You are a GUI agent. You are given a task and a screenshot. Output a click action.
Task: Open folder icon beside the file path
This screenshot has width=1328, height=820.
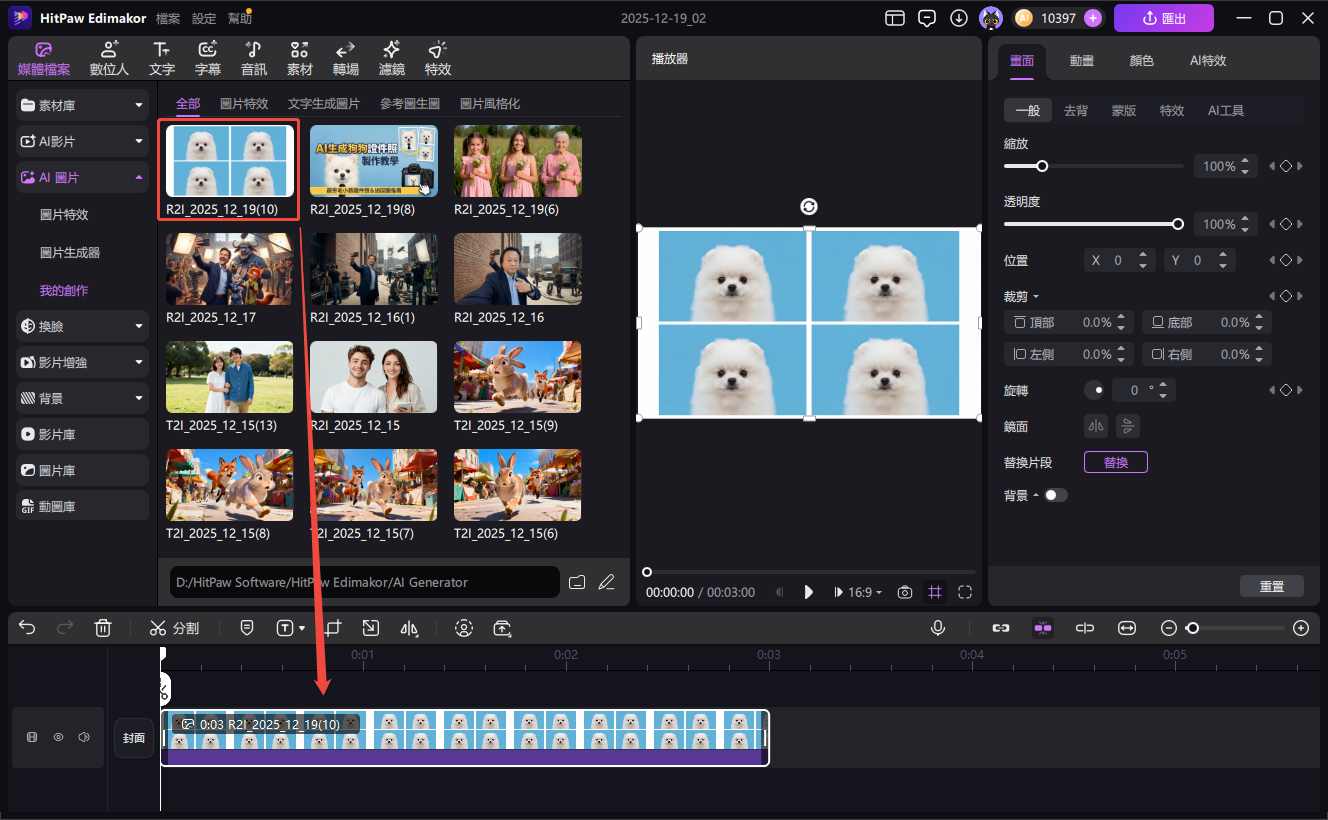point(577,582)
